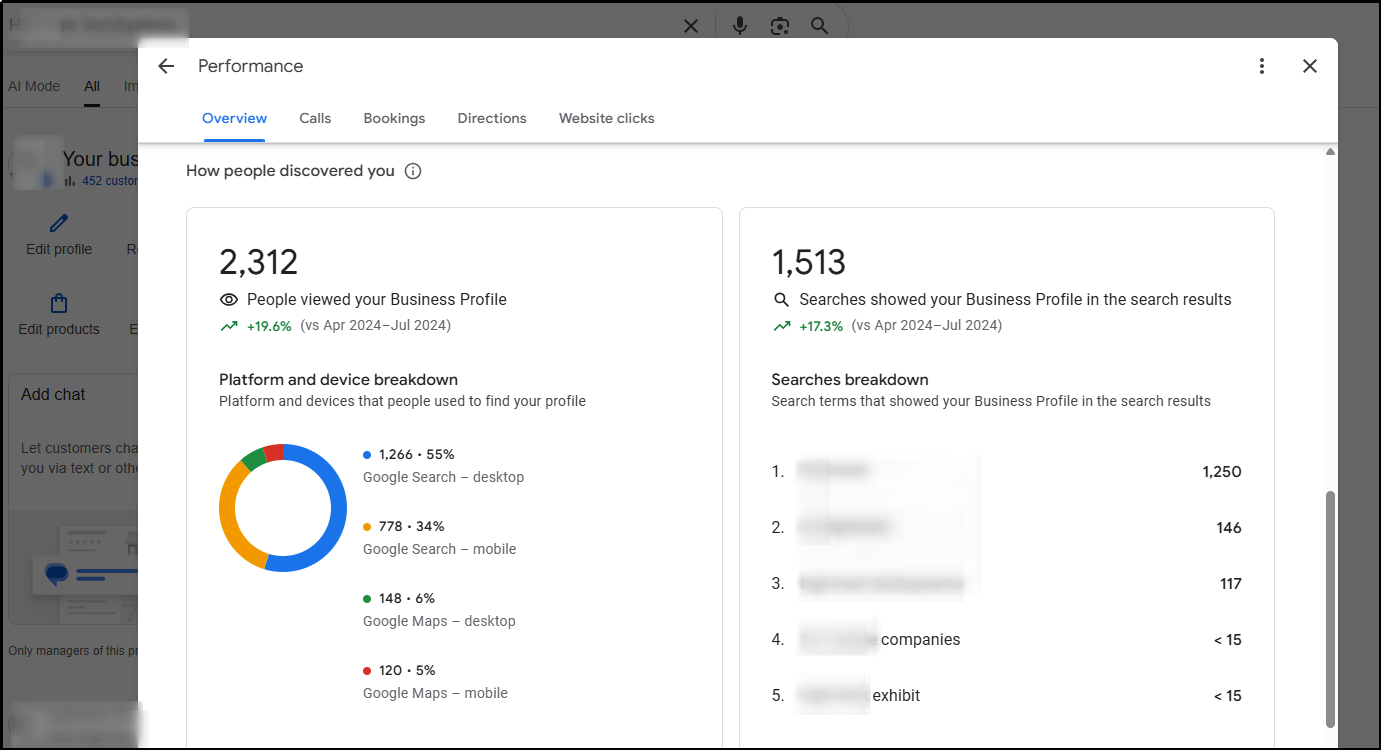Open Google Lens camera icon in search bar
1381x750 pixels.
pos(780,26)
